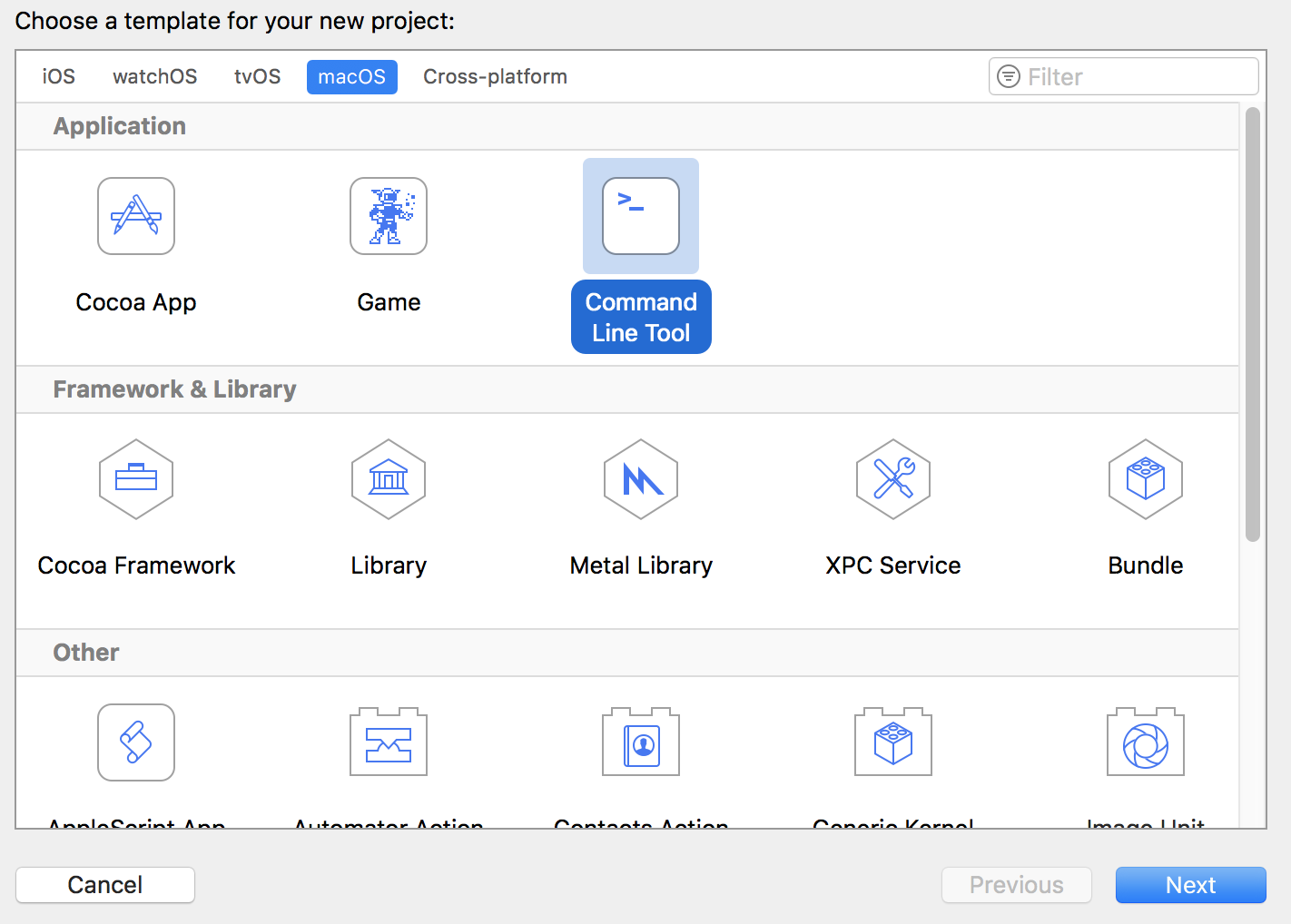Click the template list vertical scrollbar
The image size is (1291, 924).
pyautogui.click(x=1253, y=324)
